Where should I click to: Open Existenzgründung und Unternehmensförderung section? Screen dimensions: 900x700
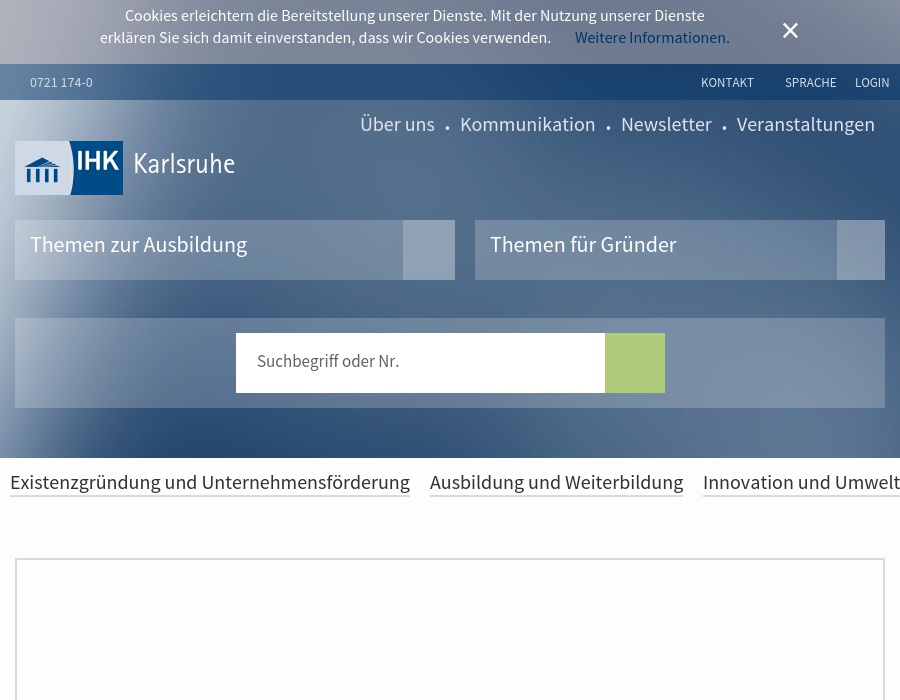210,482
